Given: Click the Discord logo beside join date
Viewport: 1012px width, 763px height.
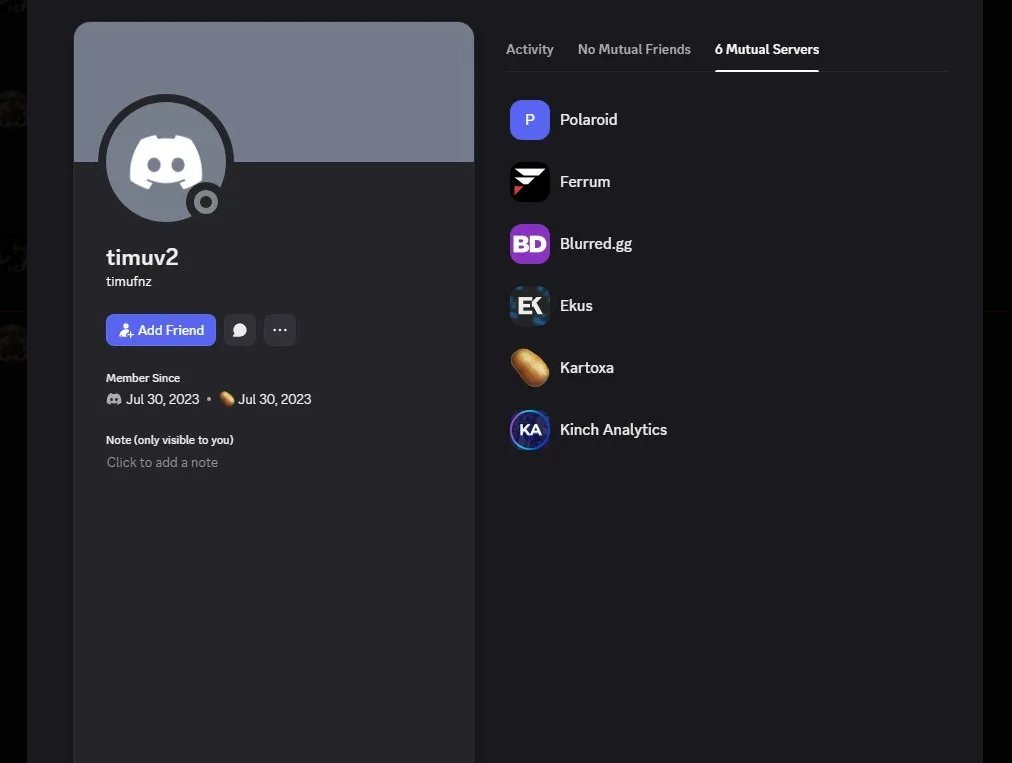Looking at the screenshot, I should 114,400.
